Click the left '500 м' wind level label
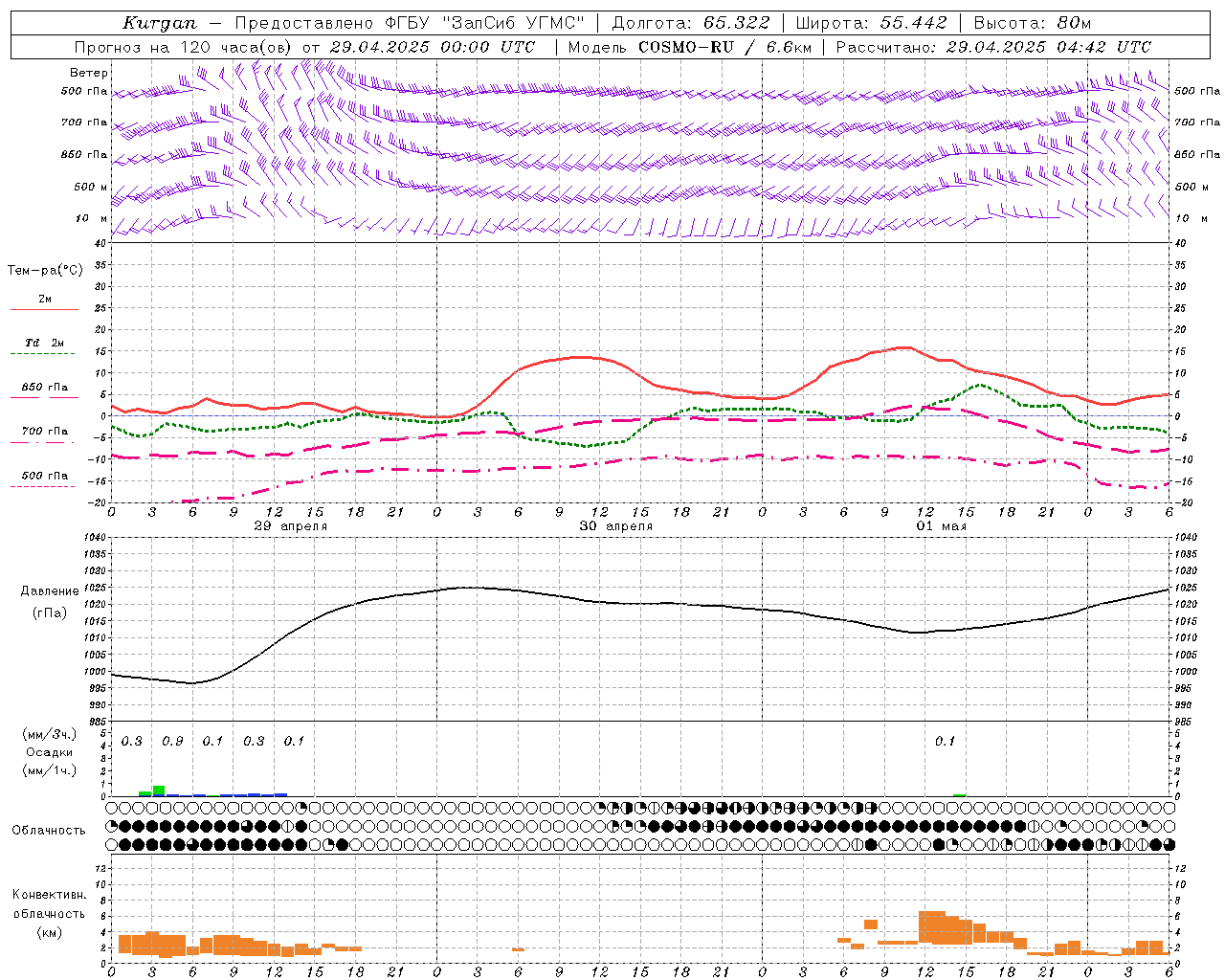1225x980 pixels. (x=91, y=187)
